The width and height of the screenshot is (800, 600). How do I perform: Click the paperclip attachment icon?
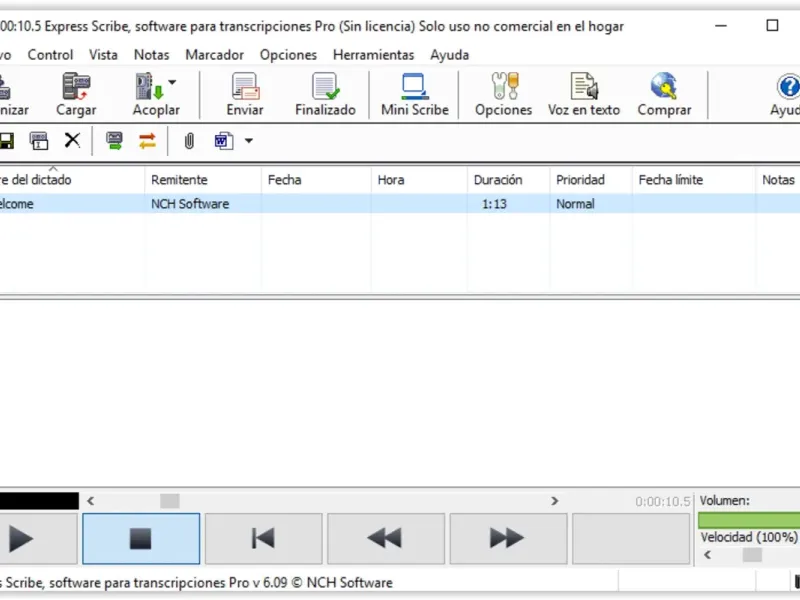[x=189, y=141]
